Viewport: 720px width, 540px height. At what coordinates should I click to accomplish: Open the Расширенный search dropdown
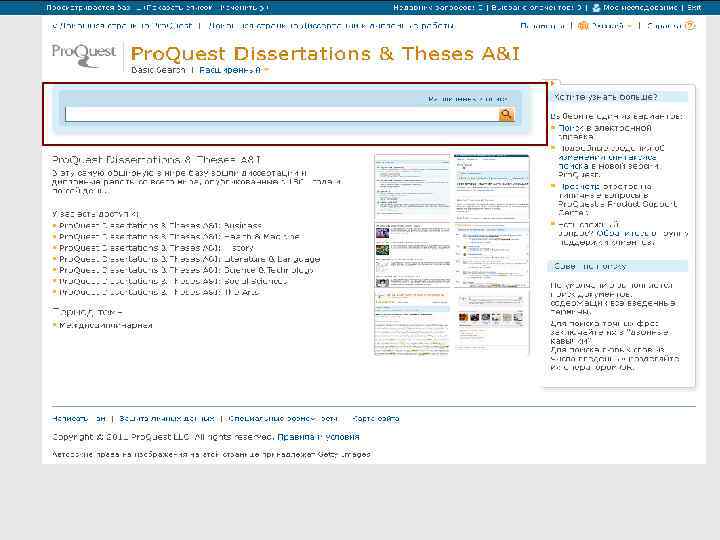click(x=234, y=70)
